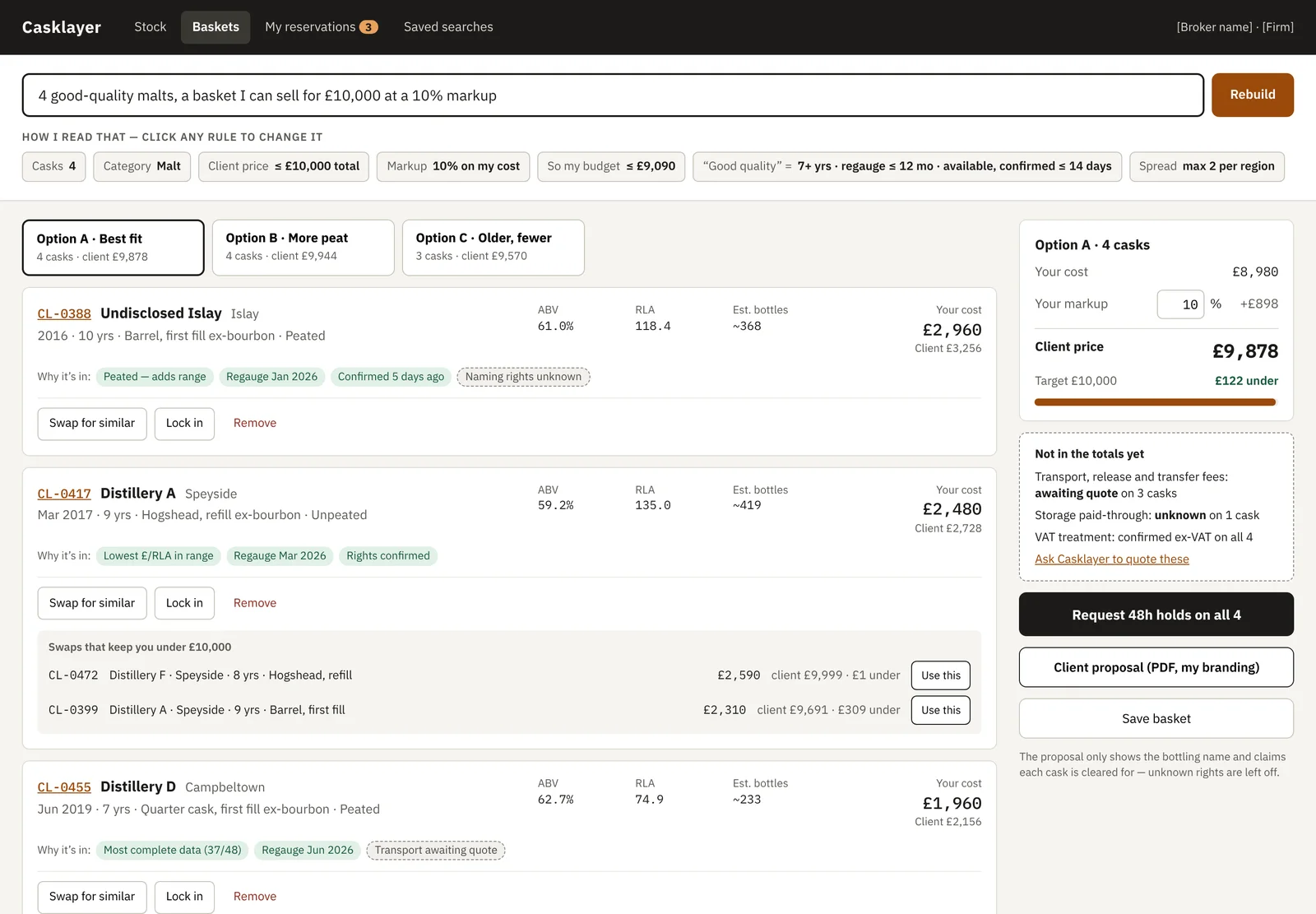Image resolution: width=1316 pixels, height=914 pixels.
Task: Click the markup percentage input
Action: [x=1180, y=304]
